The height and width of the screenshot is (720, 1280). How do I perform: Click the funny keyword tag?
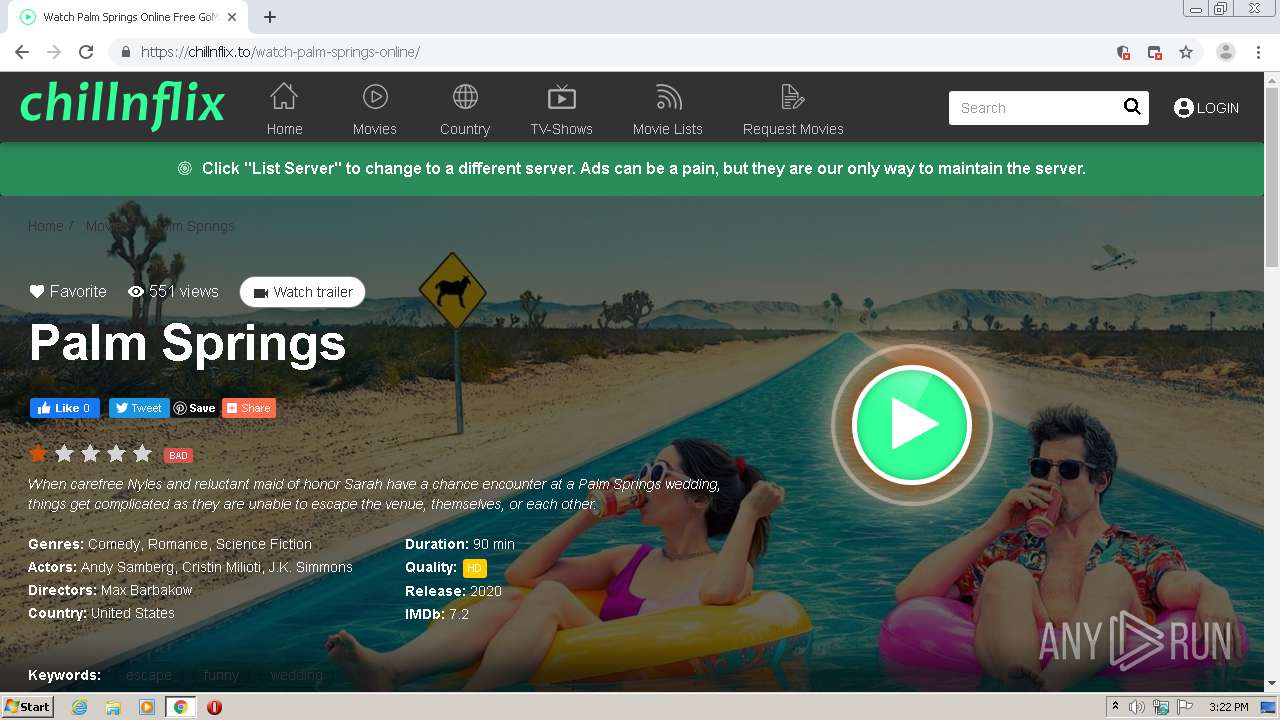point(221,675)
